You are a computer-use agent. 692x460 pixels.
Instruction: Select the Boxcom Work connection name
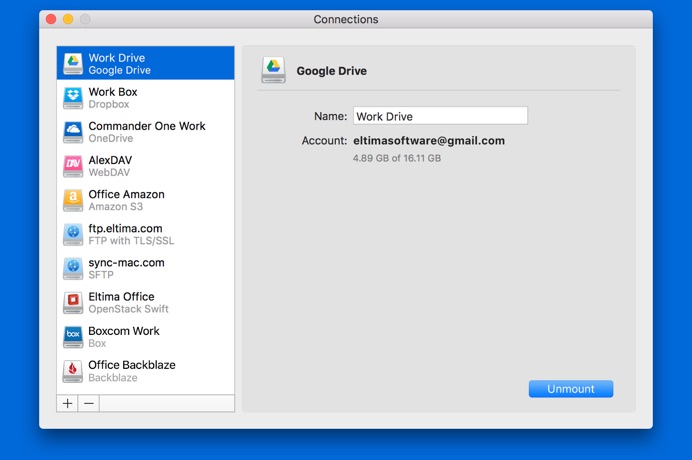124,331
